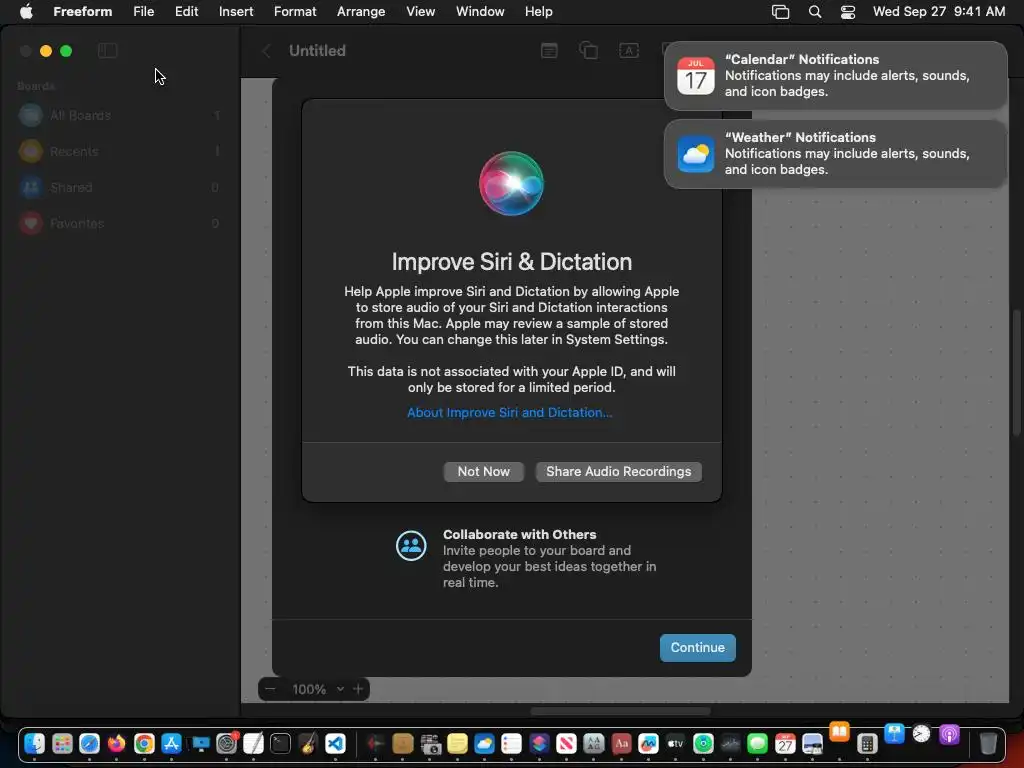Click the Stage Manager menu bar icon
The width and height of the screenshot is (1024, 768).
pyautogui.click(x=780, y=12)
